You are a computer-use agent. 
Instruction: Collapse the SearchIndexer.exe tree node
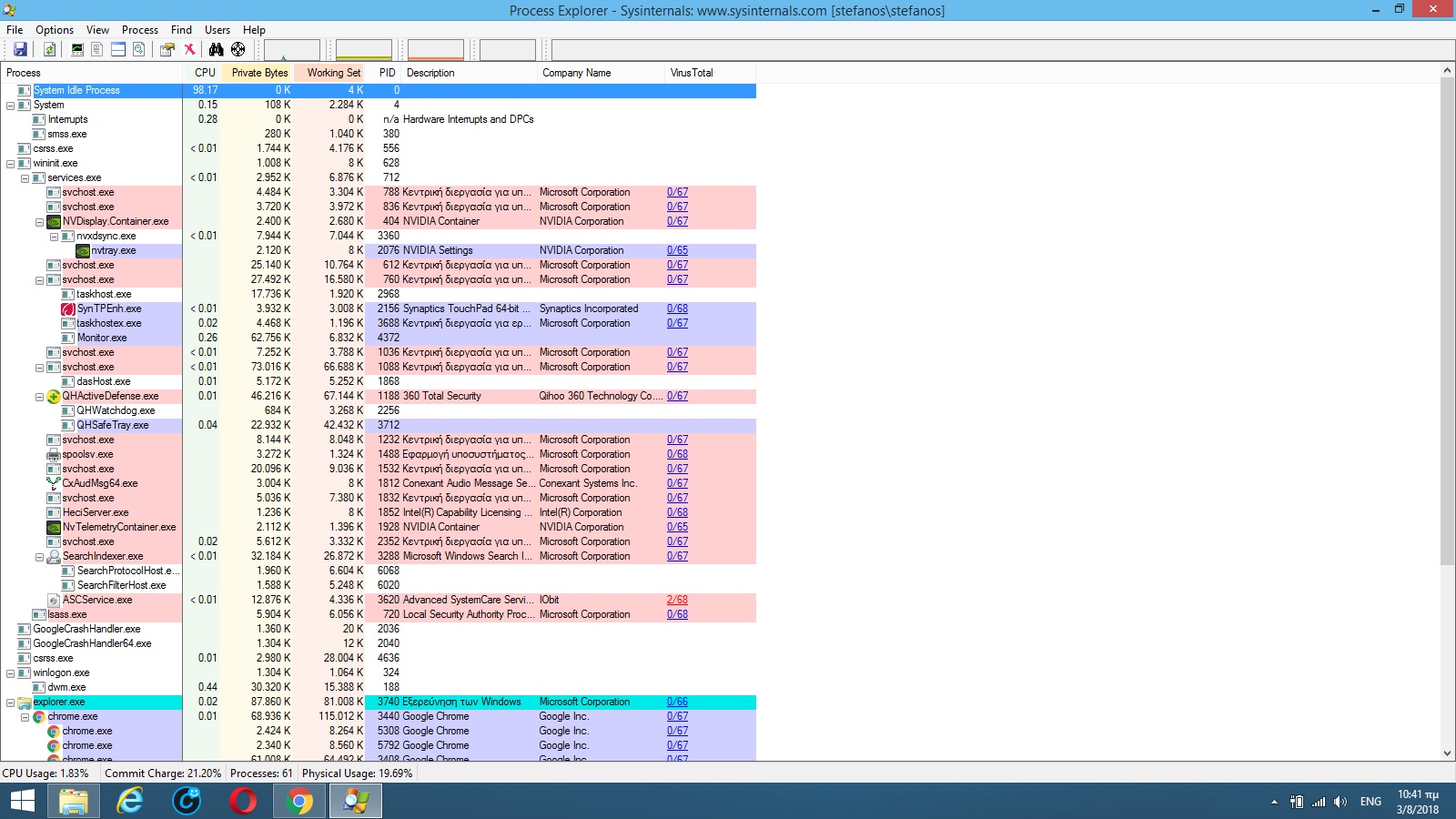click(39, 557)
